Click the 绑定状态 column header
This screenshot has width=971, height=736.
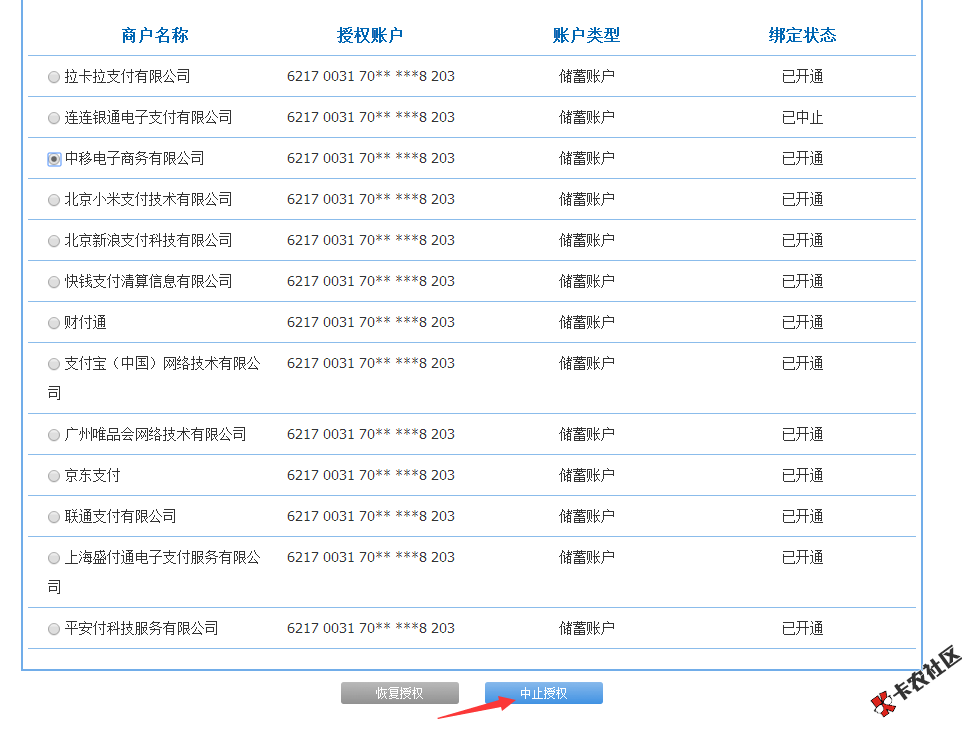[x=802, y=35]
